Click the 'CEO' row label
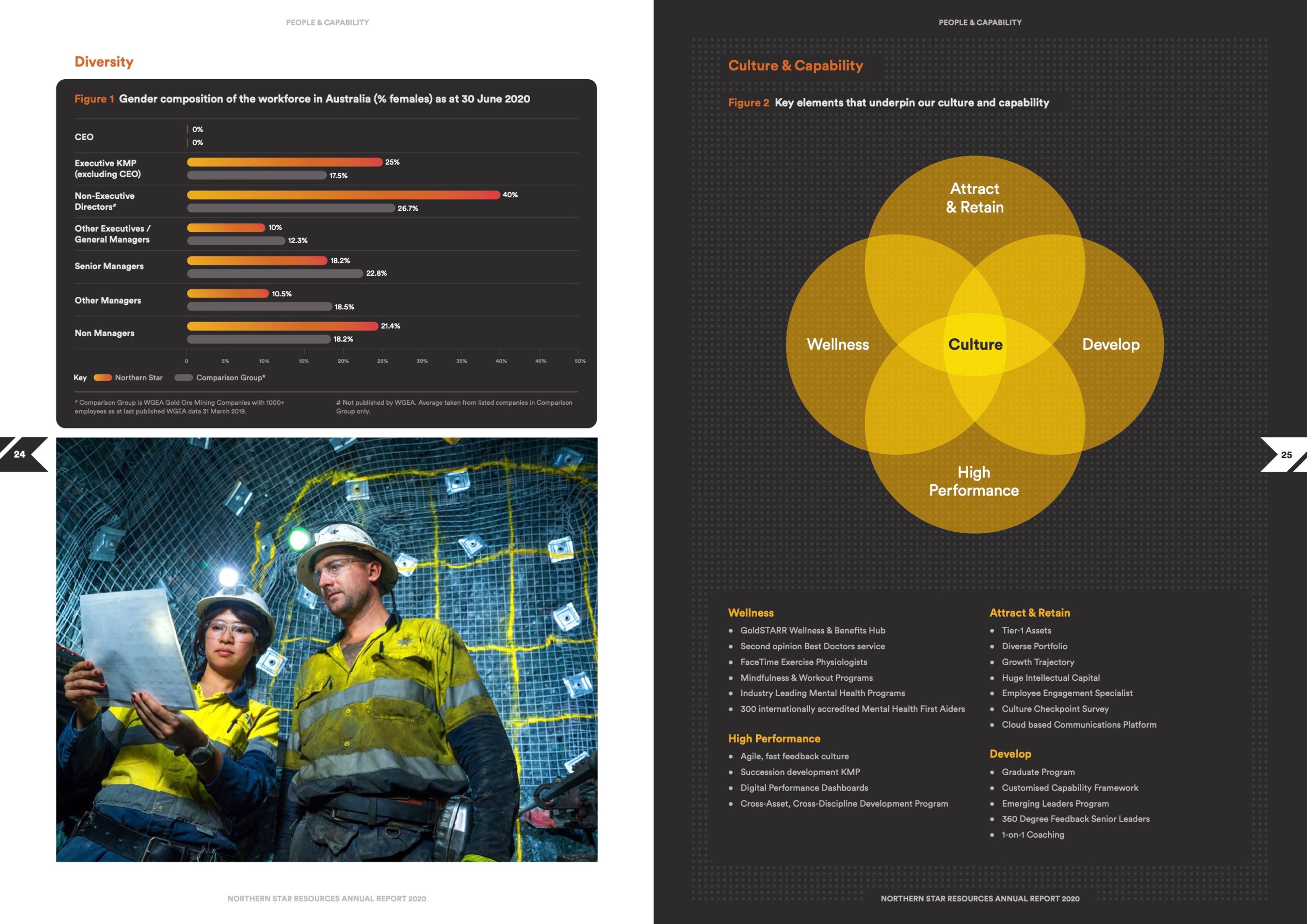 [x=84, y=137]
